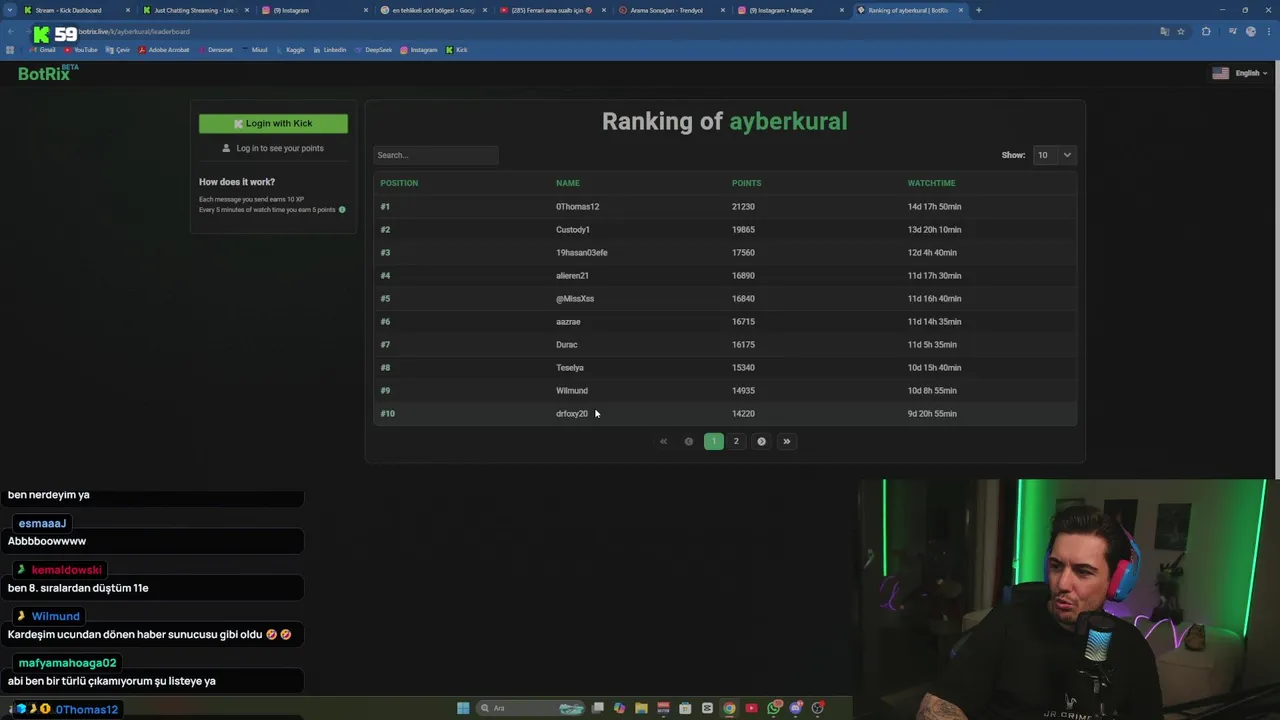Open Discord from the taskbar

[796, 708]
